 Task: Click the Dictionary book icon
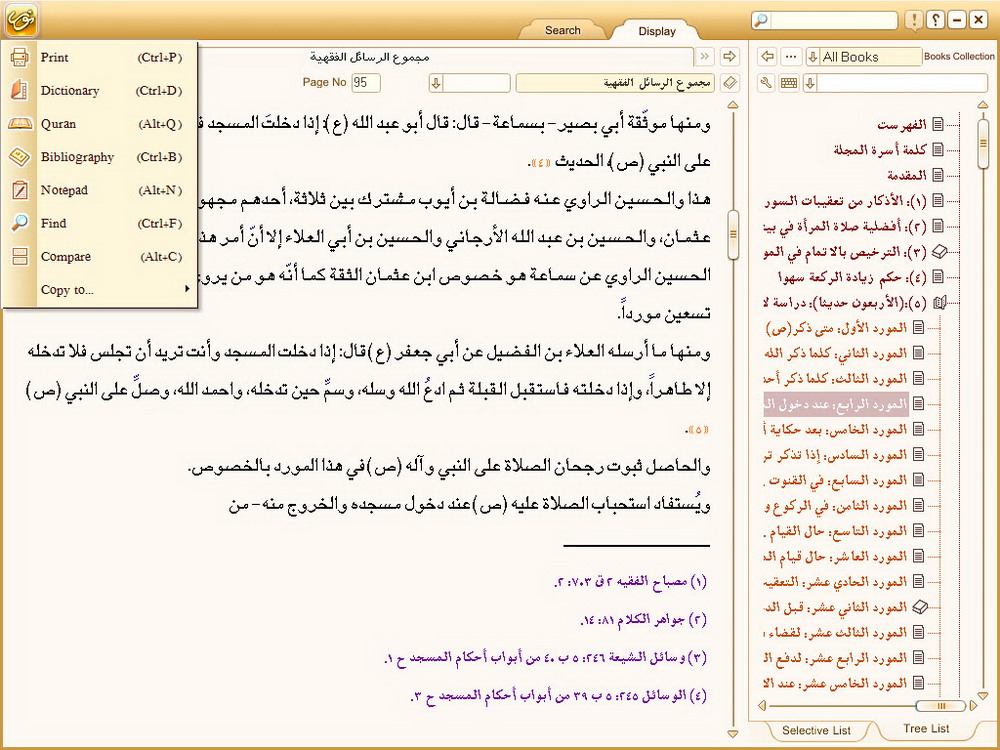(x=20, y=91)
